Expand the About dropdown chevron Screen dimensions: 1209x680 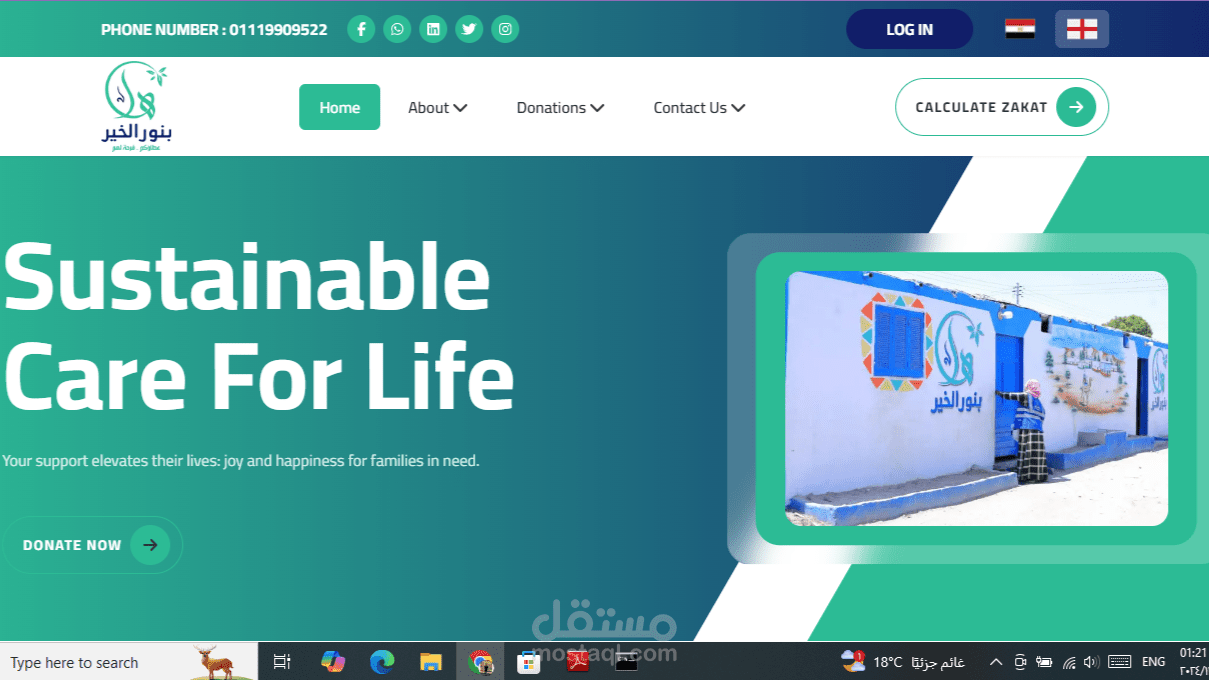coord(460,108)
